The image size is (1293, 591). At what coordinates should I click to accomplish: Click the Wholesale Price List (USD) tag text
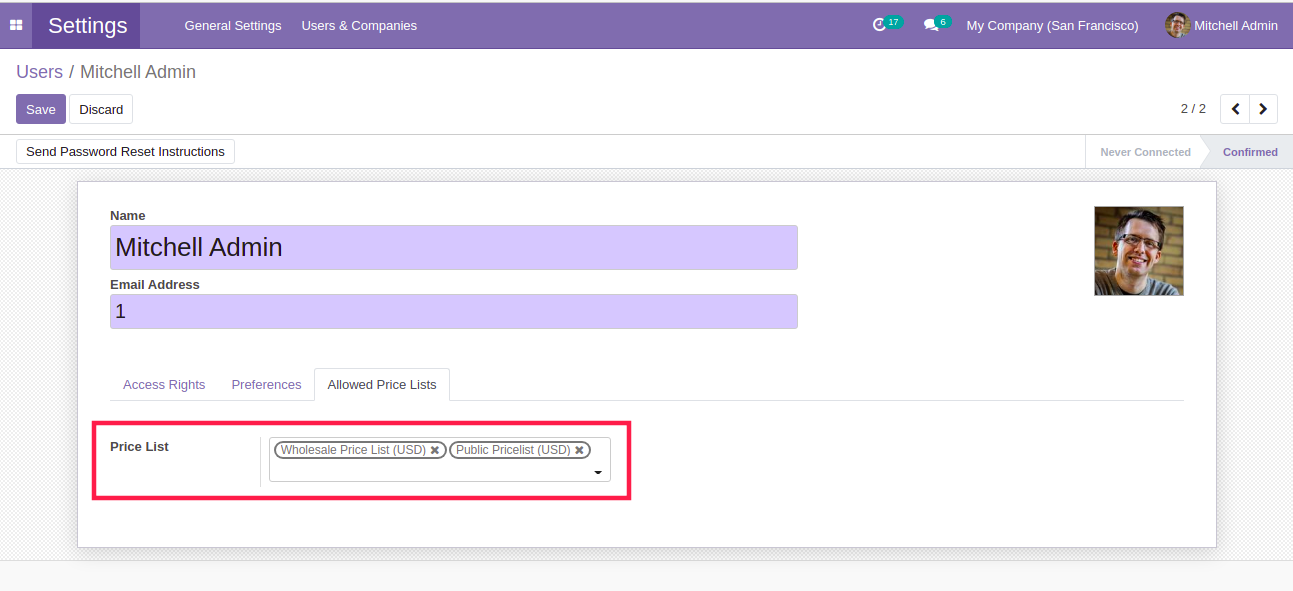click(x=353, y=450)
